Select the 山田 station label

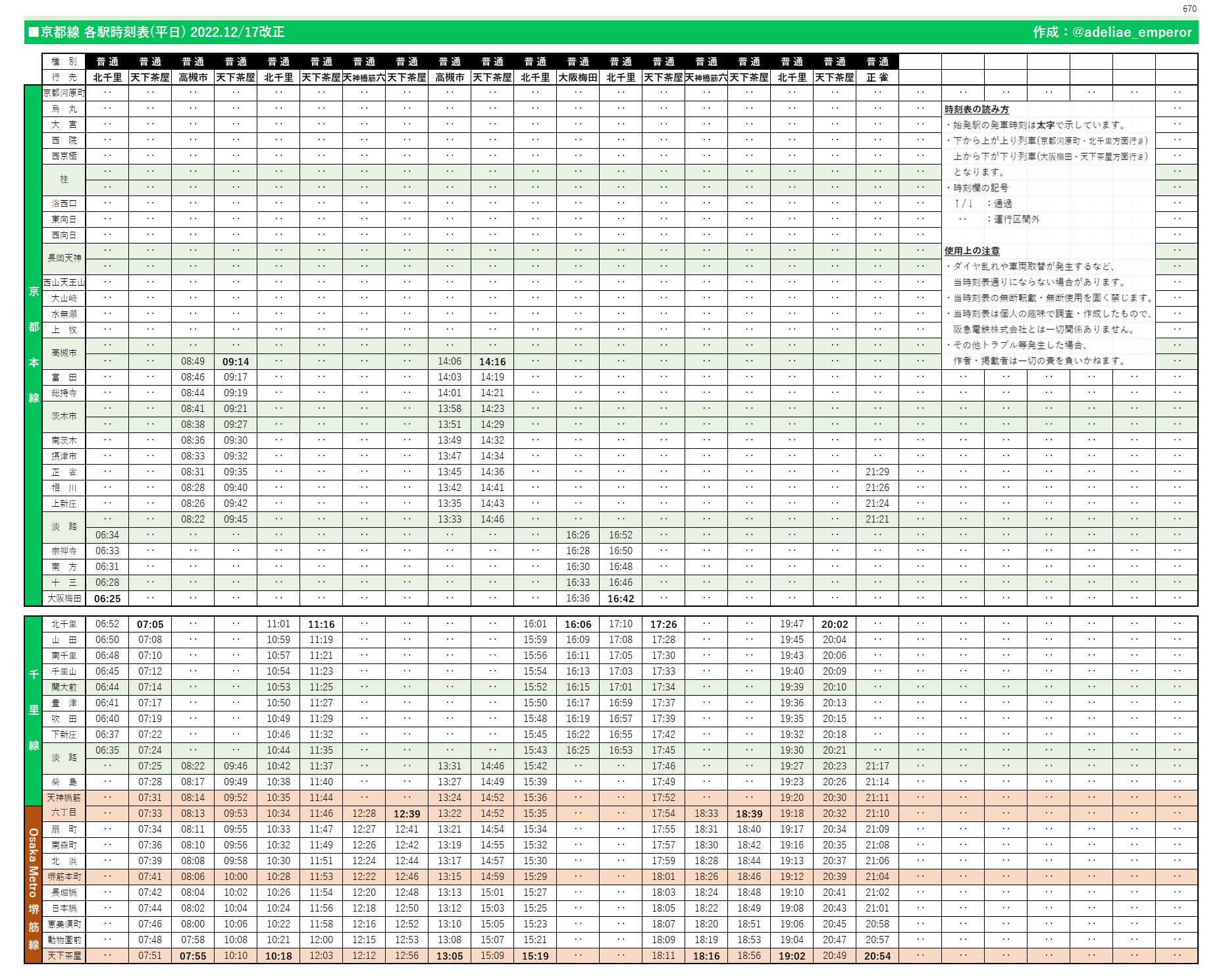pos(64,640)
